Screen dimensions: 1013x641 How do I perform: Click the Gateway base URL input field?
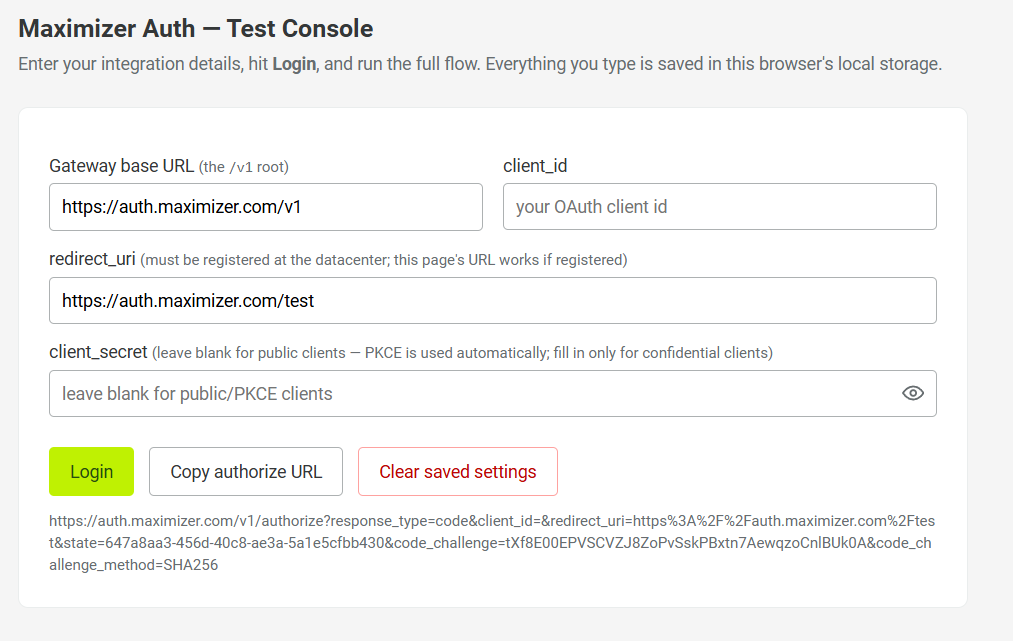coord(266,207)
